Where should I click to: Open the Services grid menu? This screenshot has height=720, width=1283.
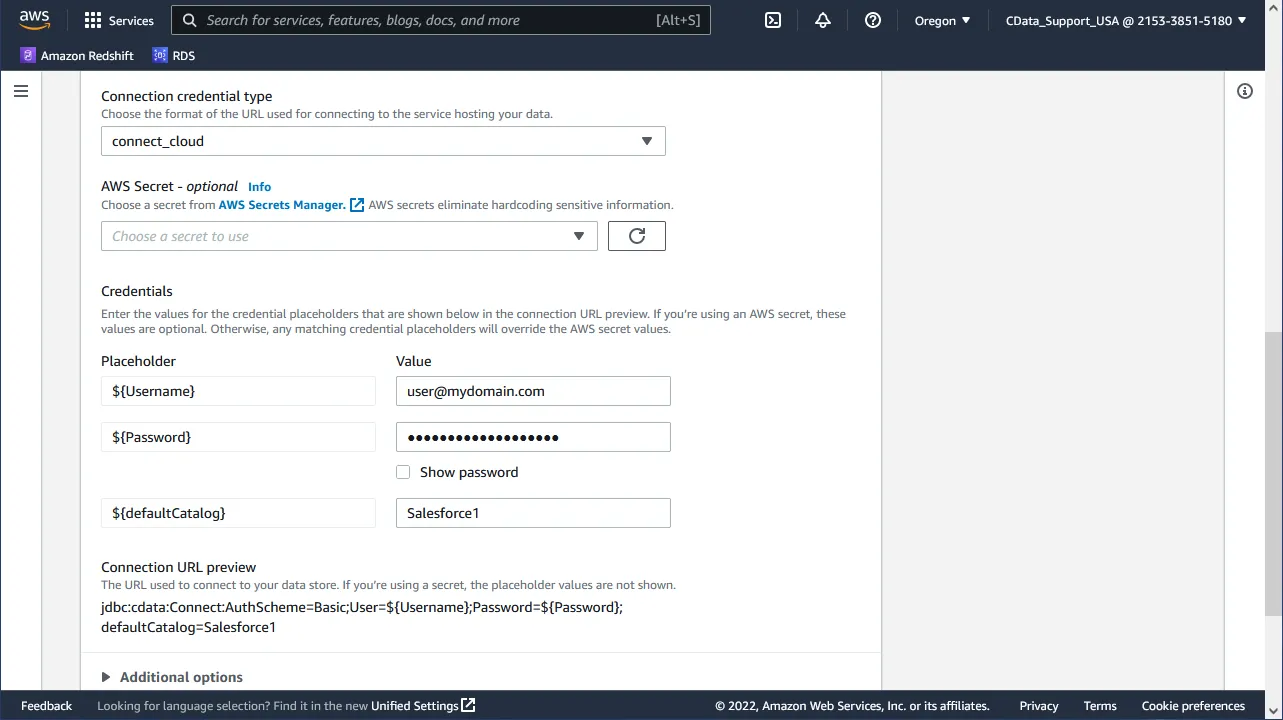tap(119, 20)
